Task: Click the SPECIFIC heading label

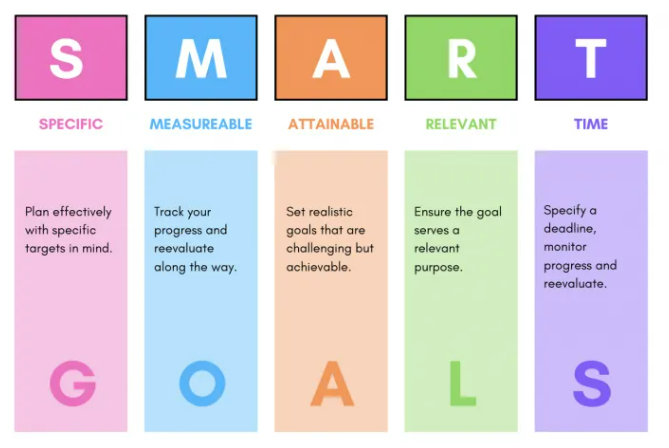Action: pos(71,125)
